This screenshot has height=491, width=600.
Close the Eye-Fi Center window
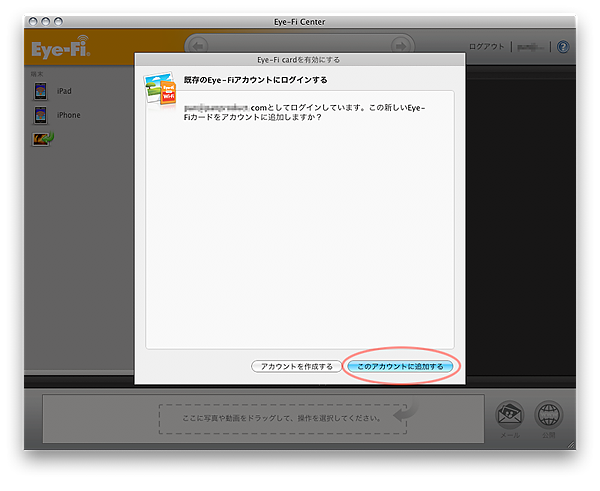pyautogui.click(x=33, y=21)
